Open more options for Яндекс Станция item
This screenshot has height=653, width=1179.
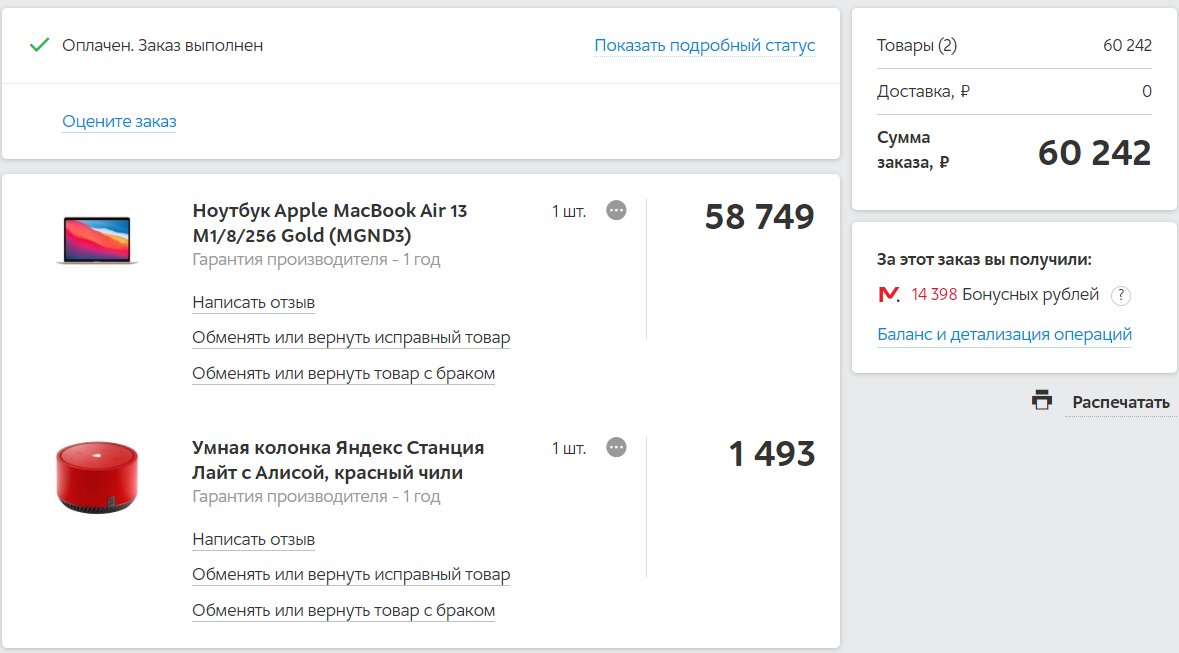pyautogui.click(x=616, y=448)
